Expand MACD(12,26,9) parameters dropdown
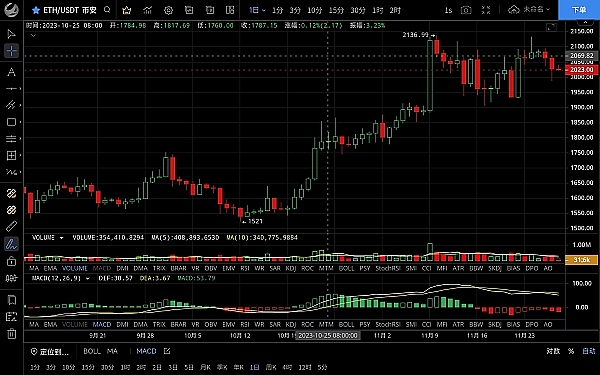The height and width of the screenshot is (375, 600). 88,278
